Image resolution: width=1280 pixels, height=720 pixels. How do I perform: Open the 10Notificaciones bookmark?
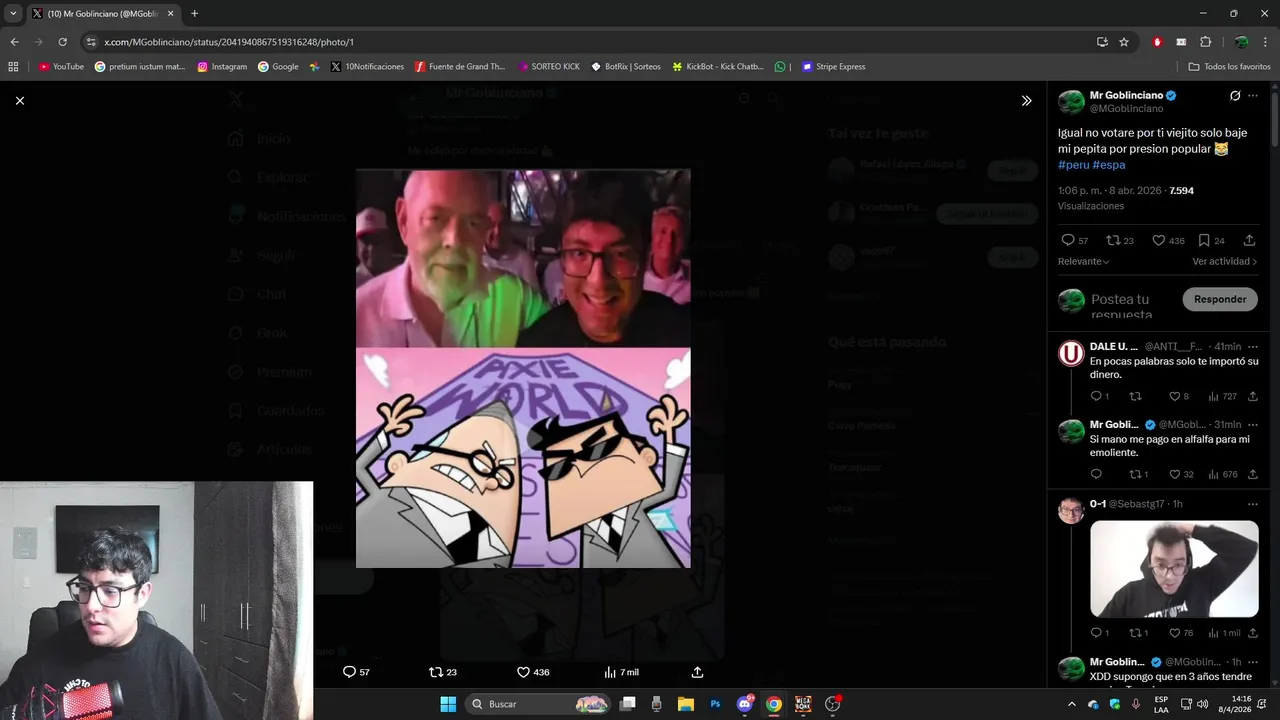(x=367, y=67)
